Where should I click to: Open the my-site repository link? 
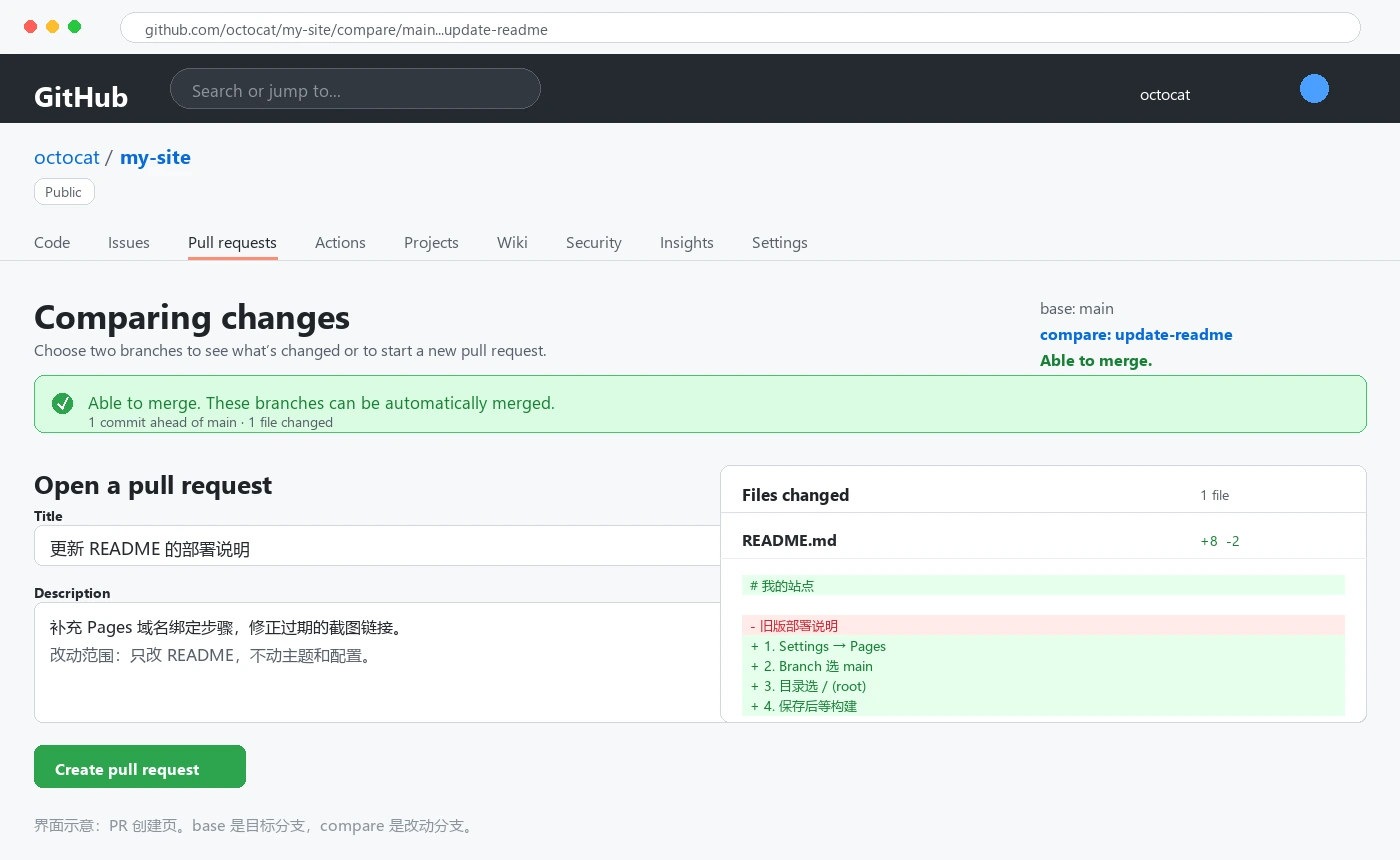(x=155, y=157)
